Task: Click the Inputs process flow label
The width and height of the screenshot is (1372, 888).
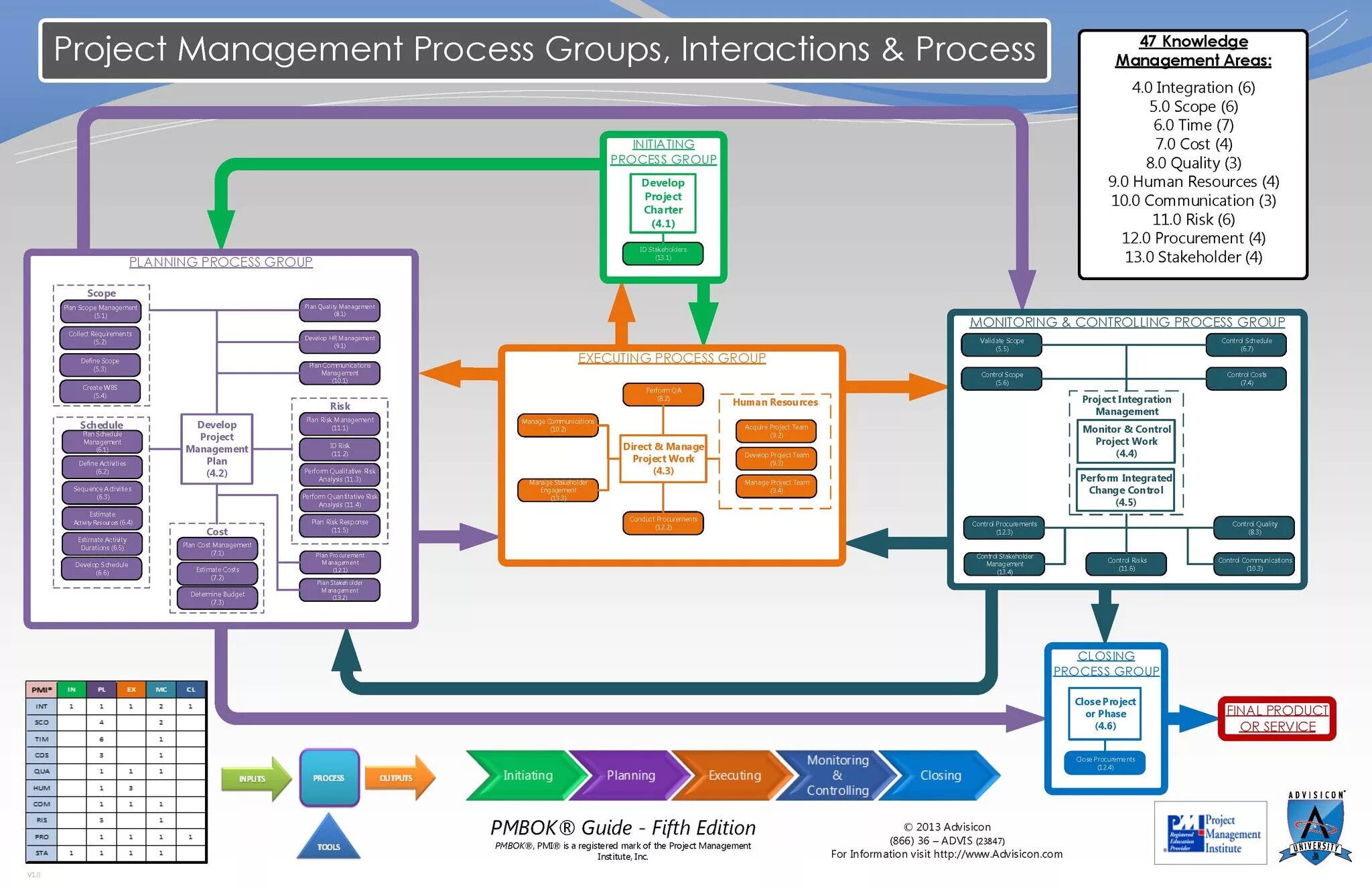Action: pyautogui.click(x=259, y=782)
